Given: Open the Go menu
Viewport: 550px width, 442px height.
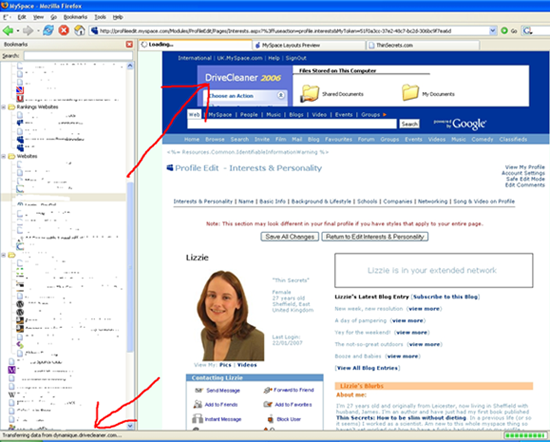Looking at the screenshot, I should point(54,17).
